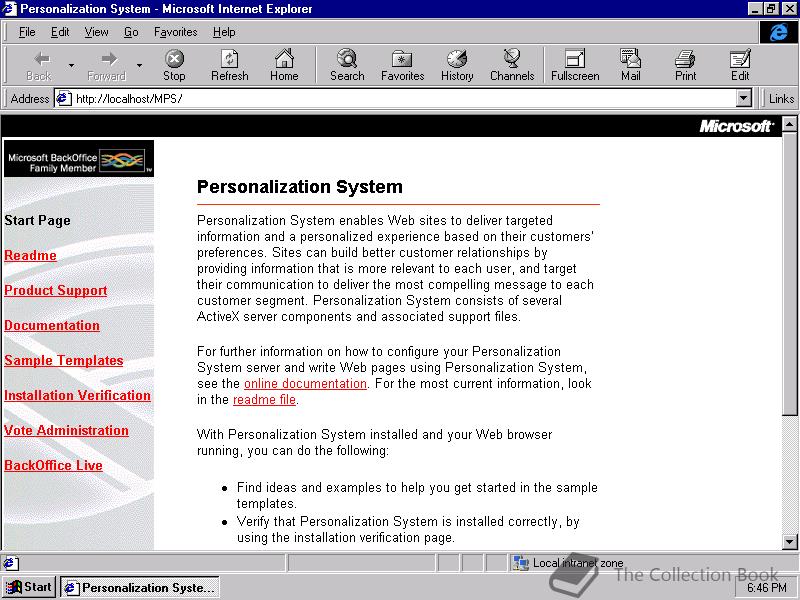800x600 pixels.
Task: Click the Personalization System page heading
Action: [299, 187]
